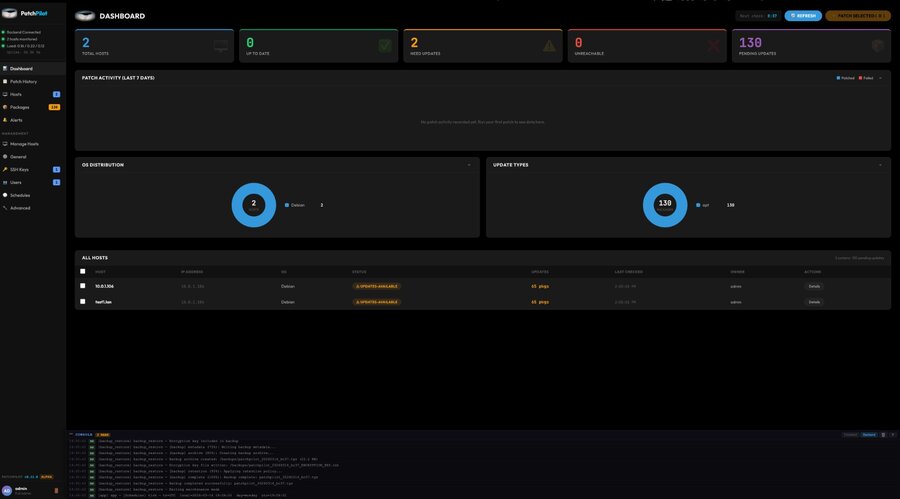Image resolution: width=900 pixels, height=499 pixels.
Task: Click the Next check timer display
Action: tap(758, 16)
